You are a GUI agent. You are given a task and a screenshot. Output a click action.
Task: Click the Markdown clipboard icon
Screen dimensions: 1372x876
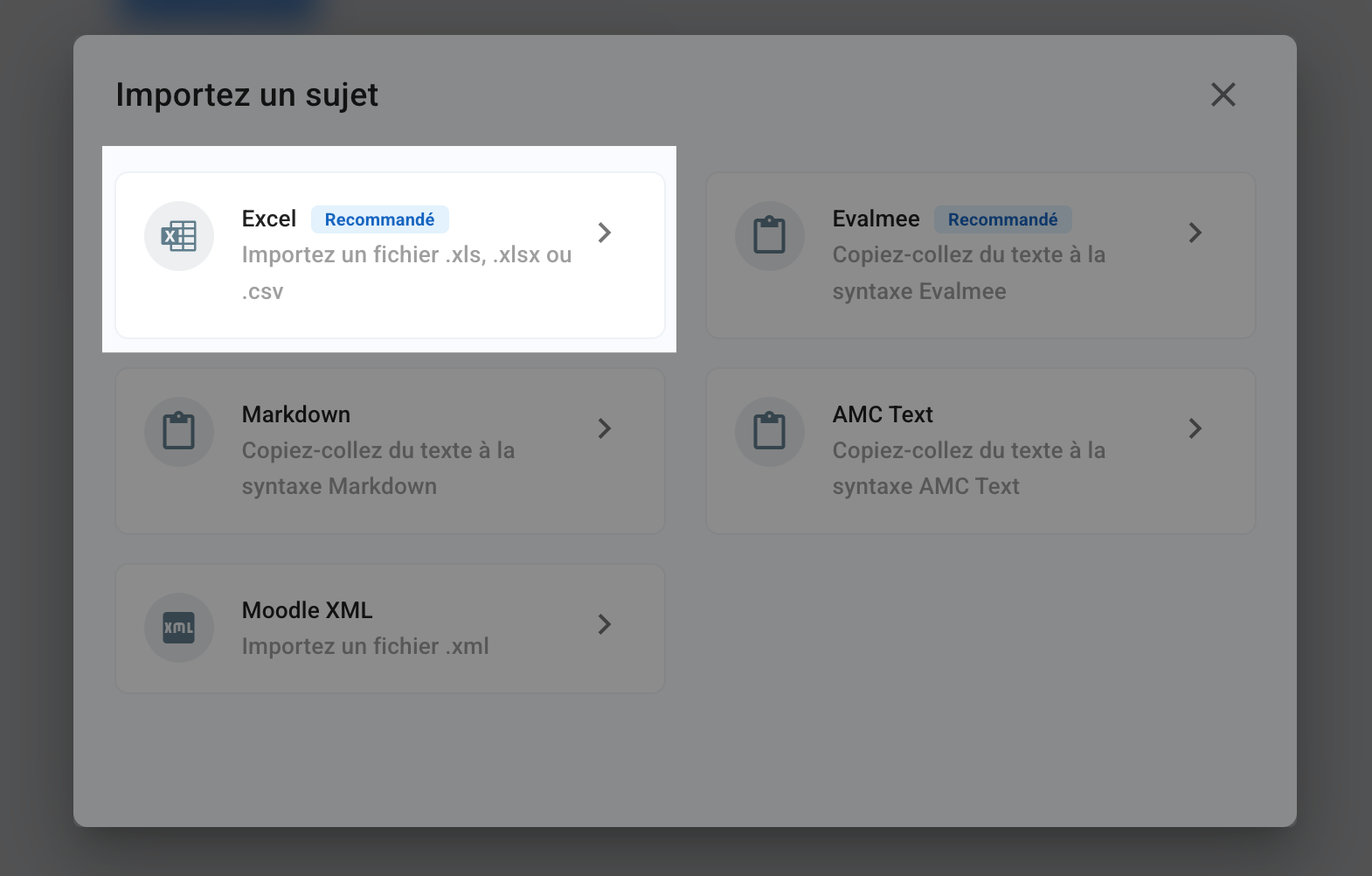click(179, 432)
